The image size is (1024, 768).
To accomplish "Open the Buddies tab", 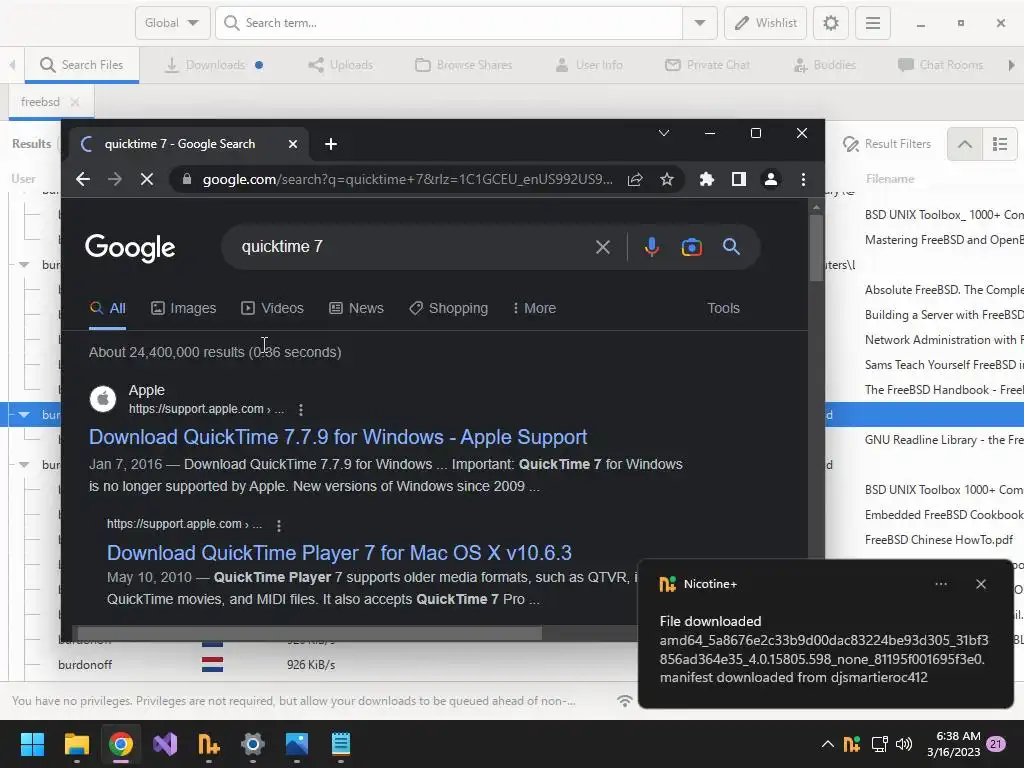I will 824,65.
